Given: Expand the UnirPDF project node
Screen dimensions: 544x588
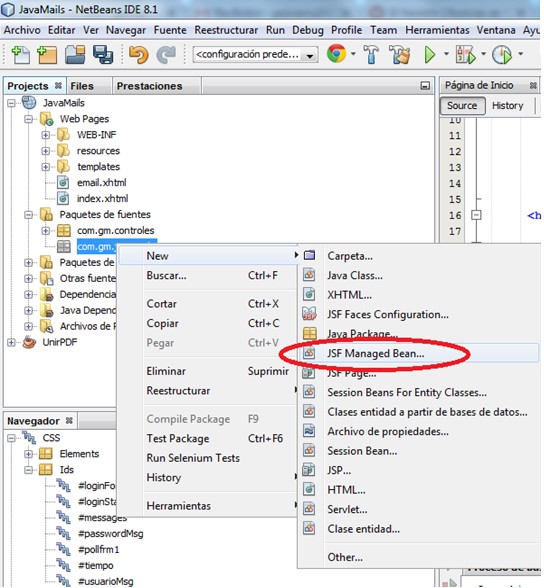Looking at the screenshot, I should (x=12, y=342).
